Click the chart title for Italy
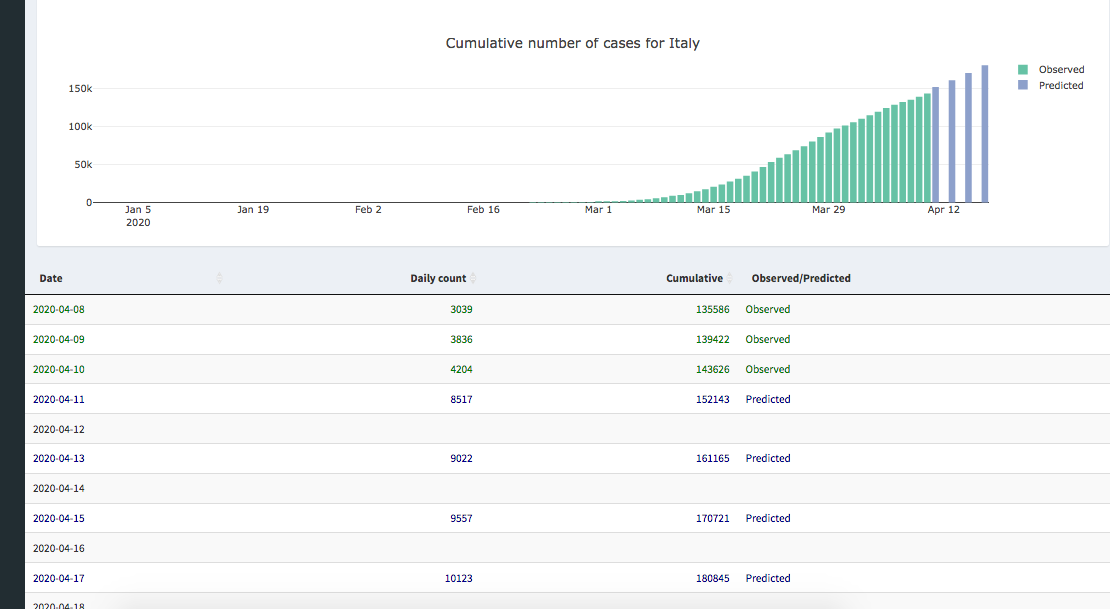 point(572,44)
